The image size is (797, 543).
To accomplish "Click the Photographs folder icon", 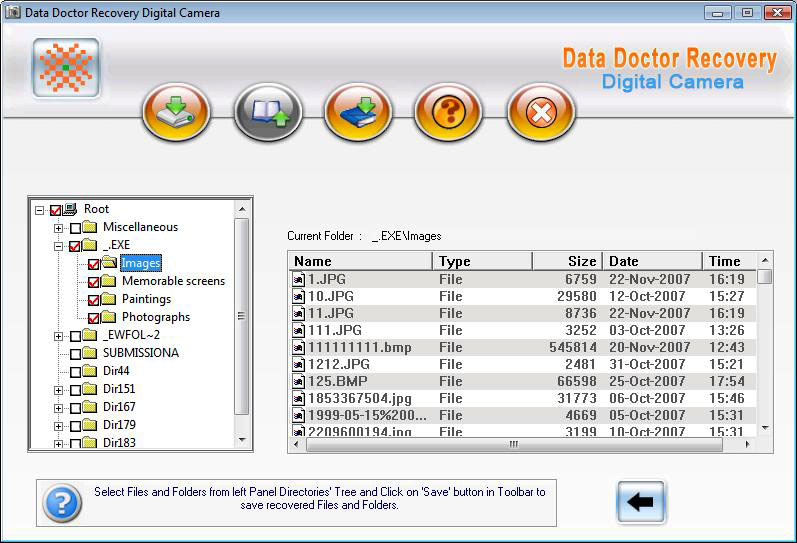I will 108,317.
